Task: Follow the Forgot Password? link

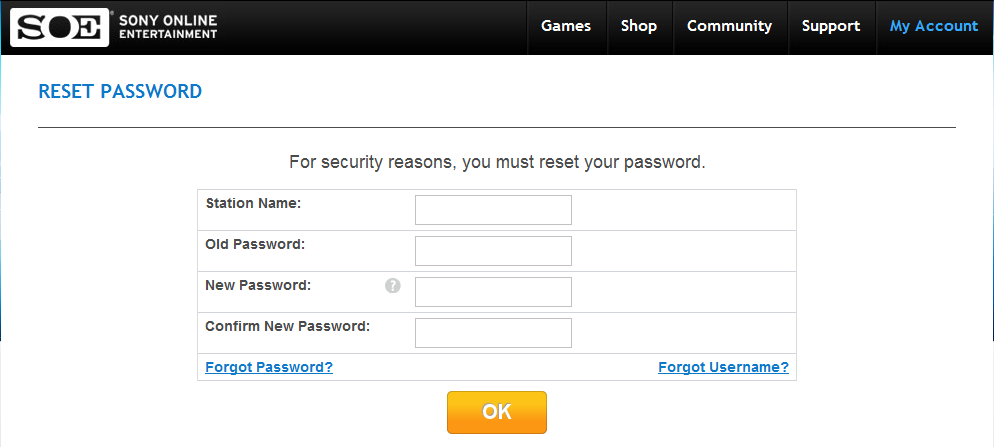Action: pyautogui.click(x=269, y=367)
